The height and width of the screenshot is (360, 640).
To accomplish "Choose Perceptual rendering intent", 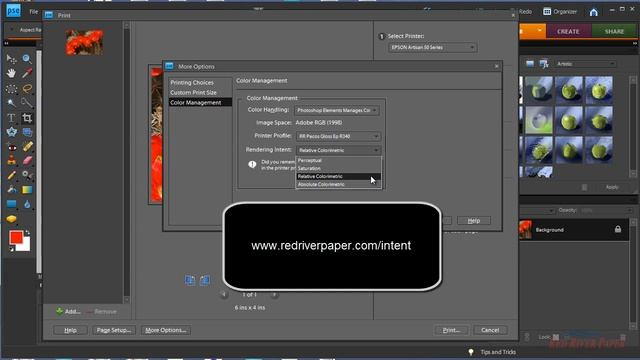I will (x=338, y=160).
